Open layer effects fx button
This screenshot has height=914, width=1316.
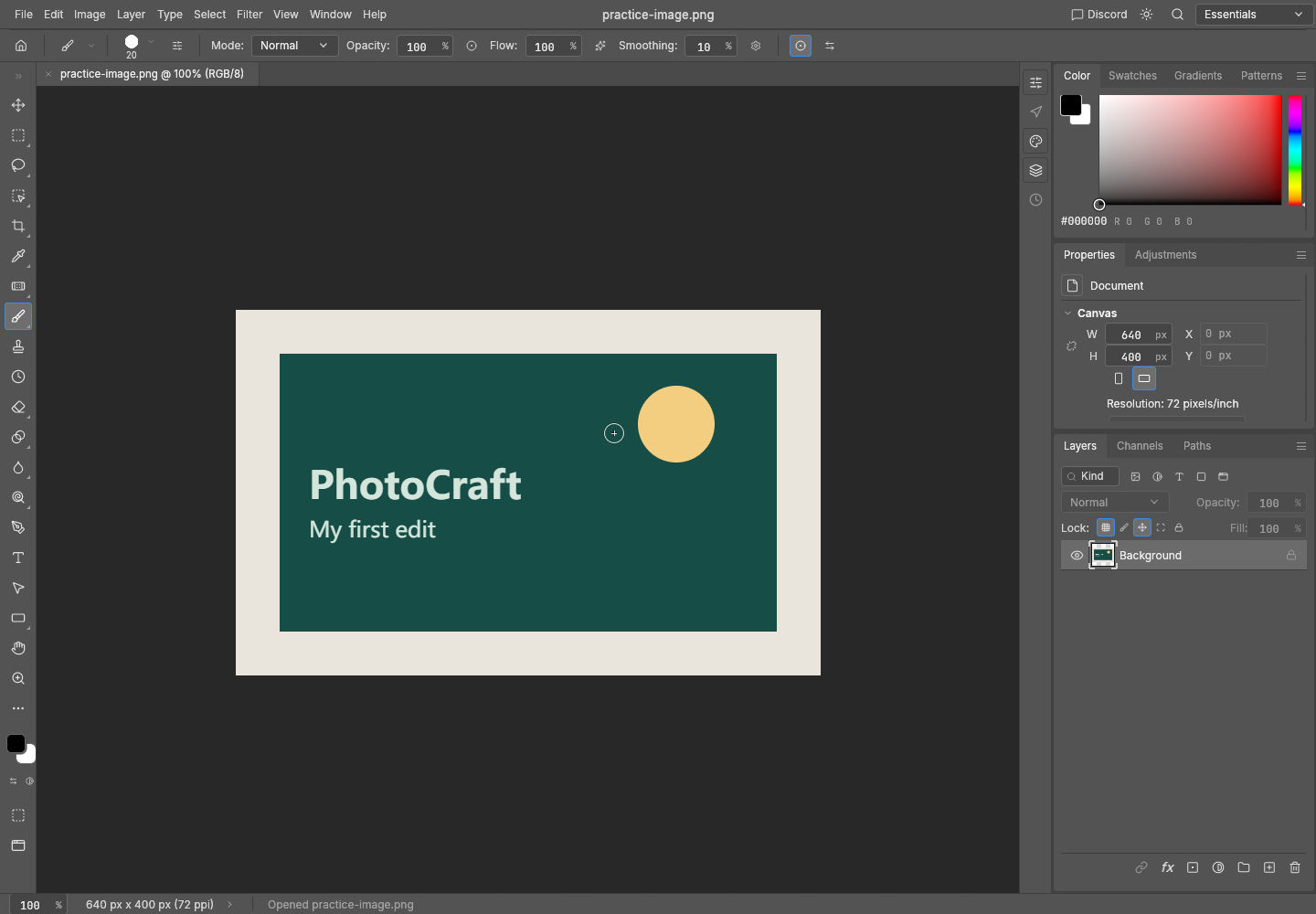(x=1167, y=867)
